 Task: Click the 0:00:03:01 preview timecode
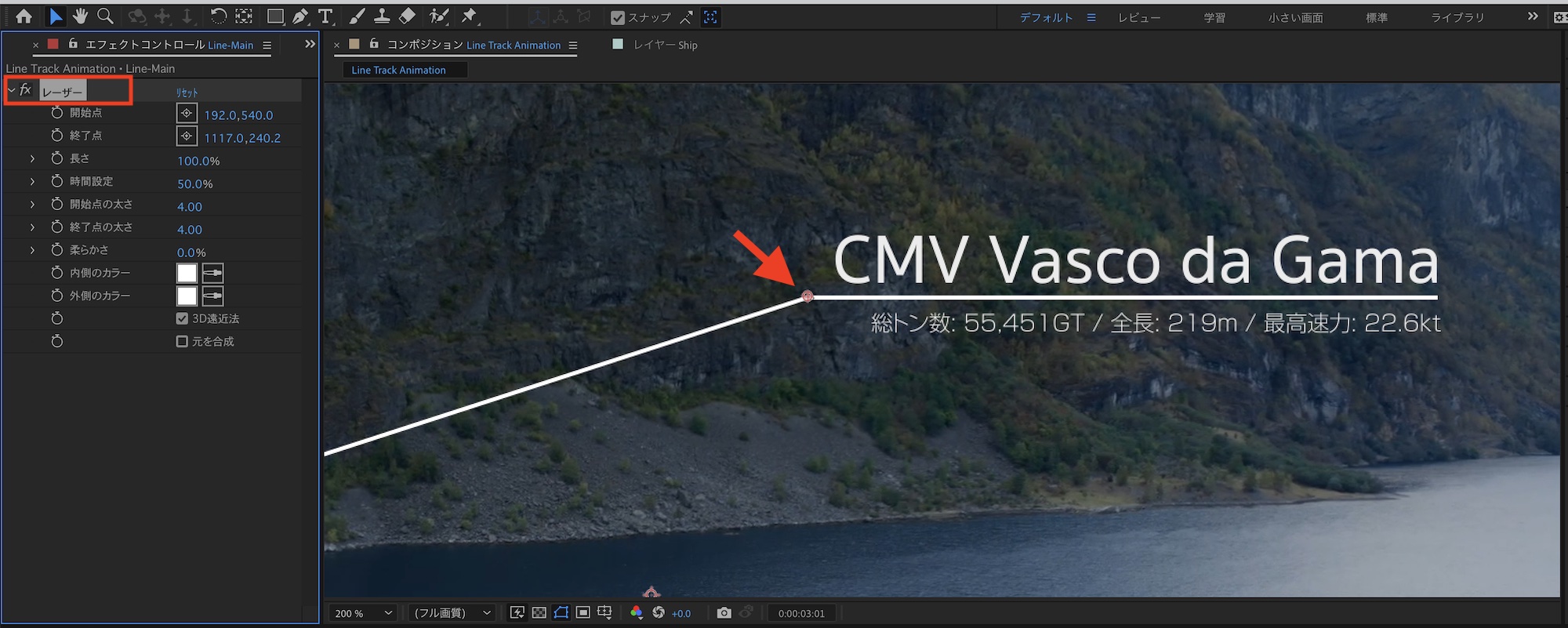801,613
